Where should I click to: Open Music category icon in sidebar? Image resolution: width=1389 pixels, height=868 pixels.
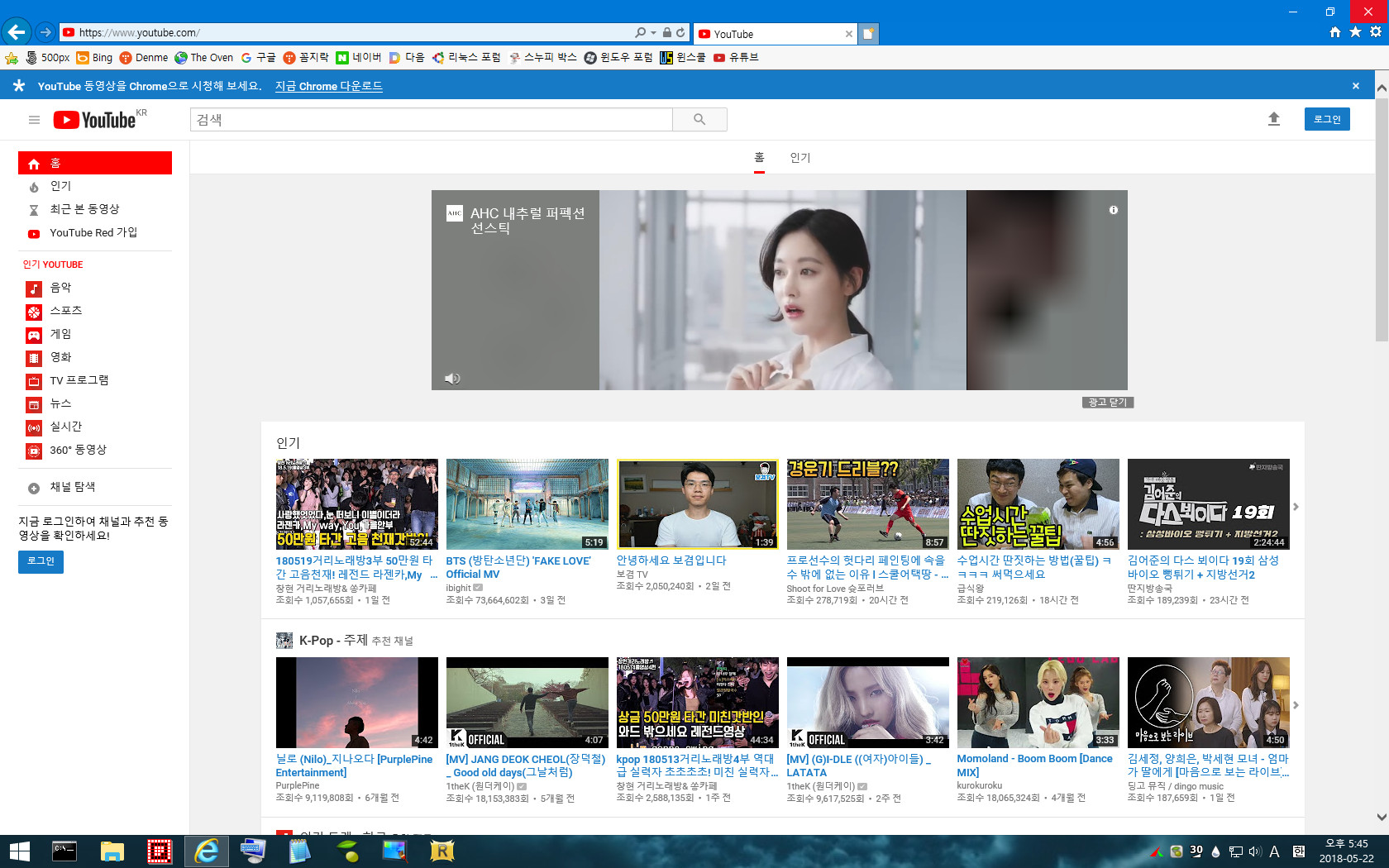[x=34, y=289]
